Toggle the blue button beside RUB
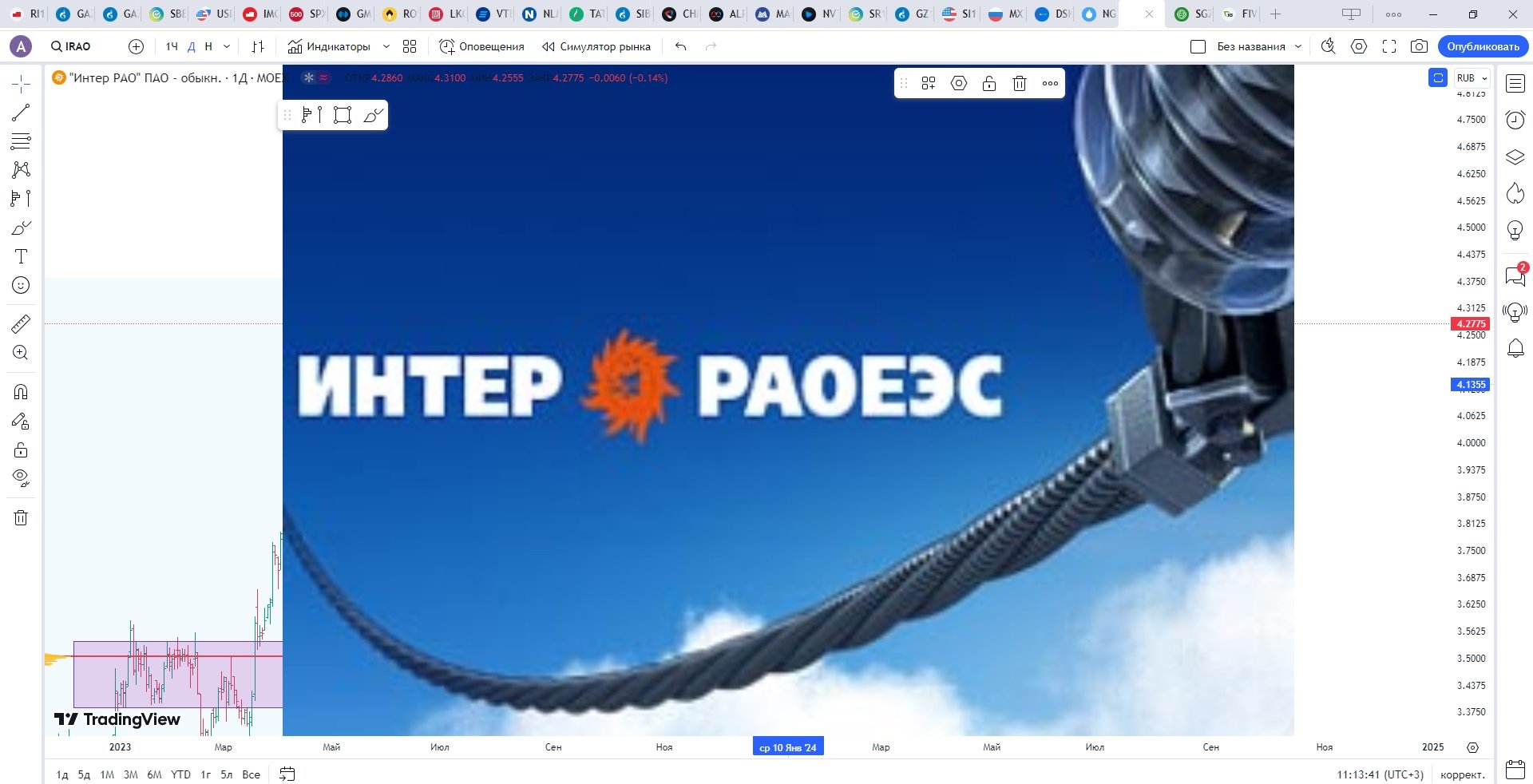 click(x=1438, y=77)
